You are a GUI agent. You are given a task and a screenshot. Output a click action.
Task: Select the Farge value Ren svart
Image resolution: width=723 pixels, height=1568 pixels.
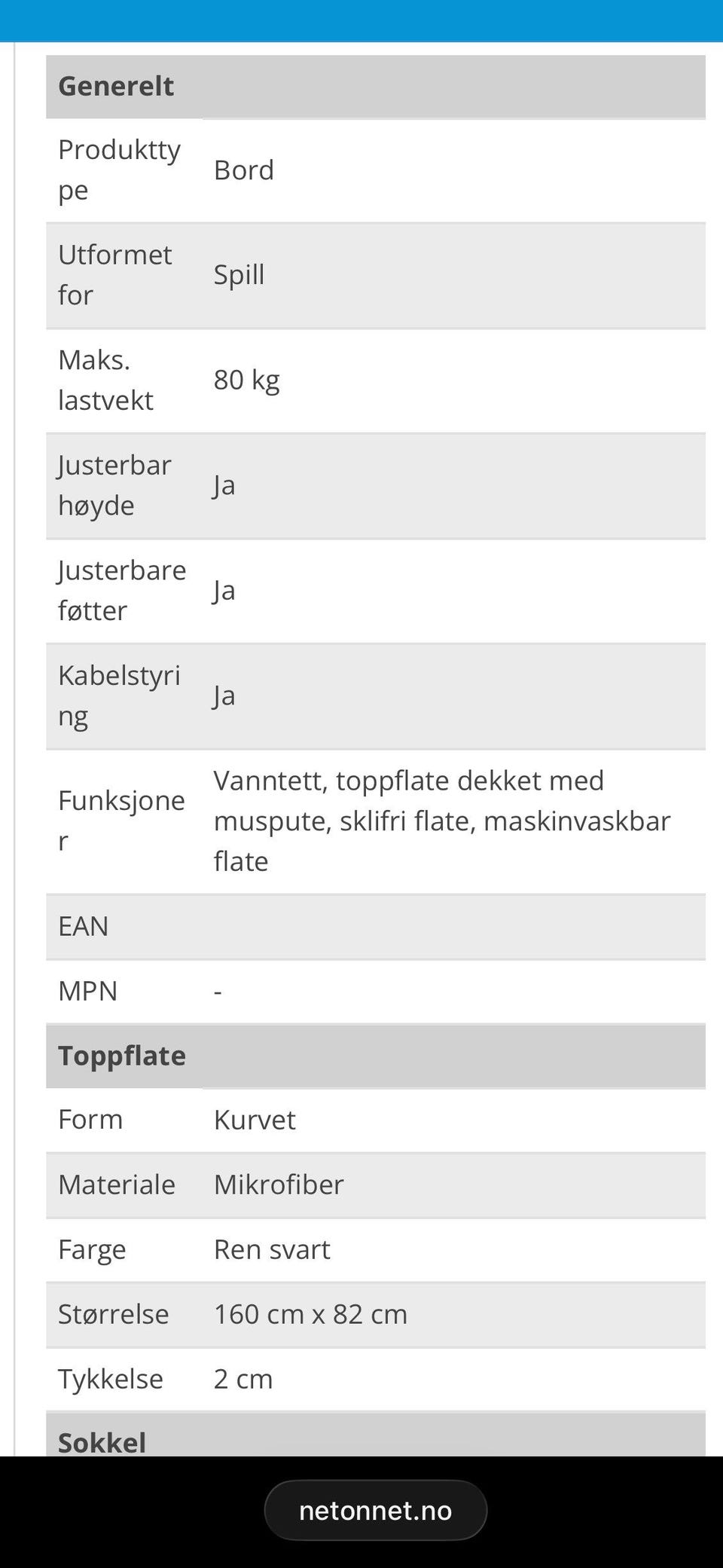coord(272,1249)
